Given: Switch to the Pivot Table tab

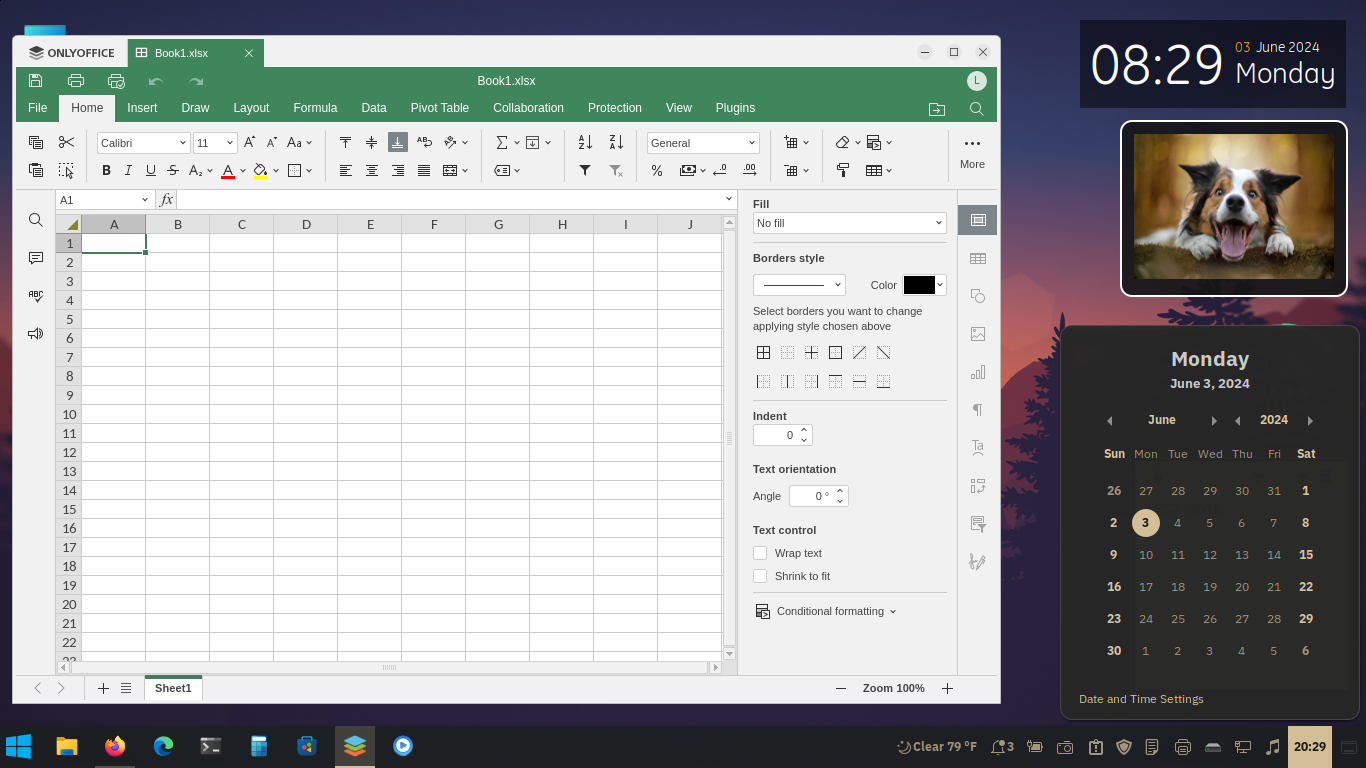Looking at the screenshot, I should click(x=439, y=108).
